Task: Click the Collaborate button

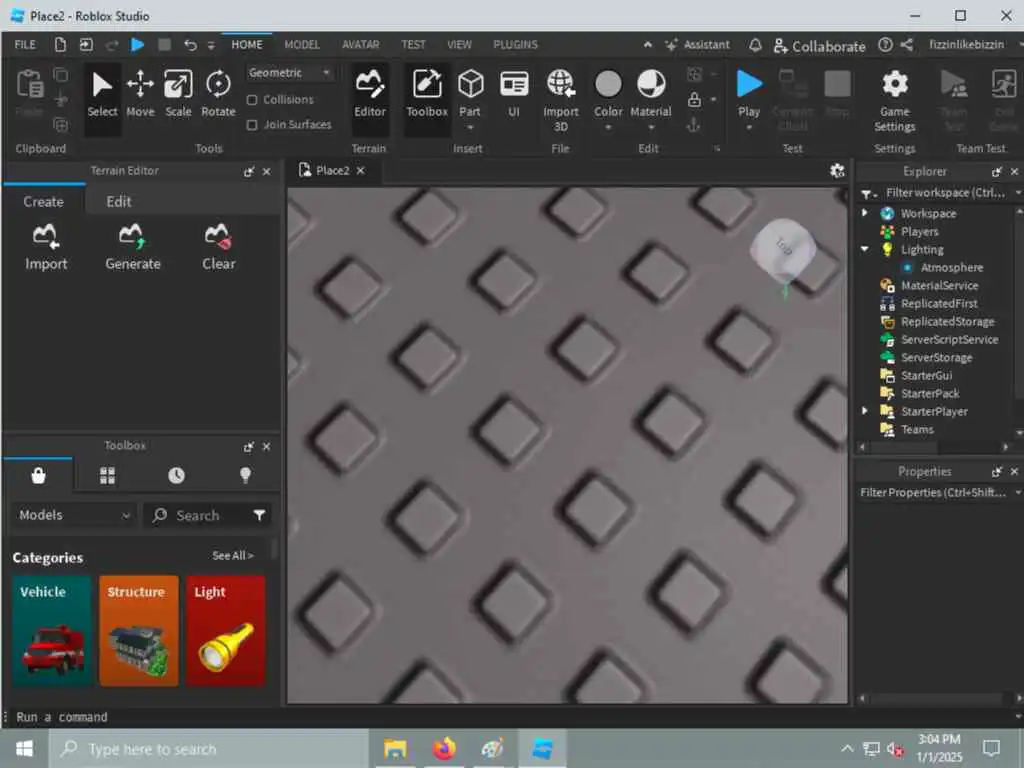Action: click(820, 46)
